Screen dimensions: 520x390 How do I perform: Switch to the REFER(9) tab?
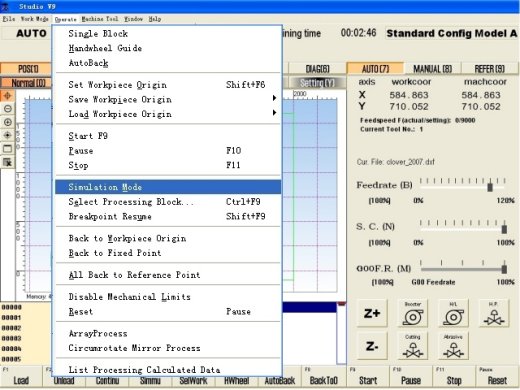click(x=490, y=69)
